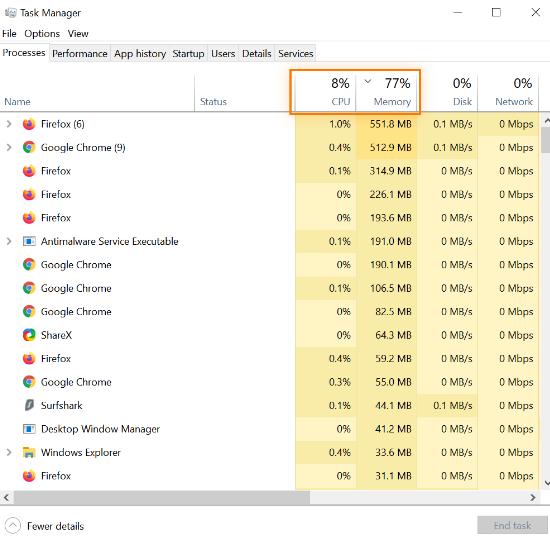The height and width of the screenshot is (541, 550).
Task: Select the Processes tab
Action: point(24,53)
